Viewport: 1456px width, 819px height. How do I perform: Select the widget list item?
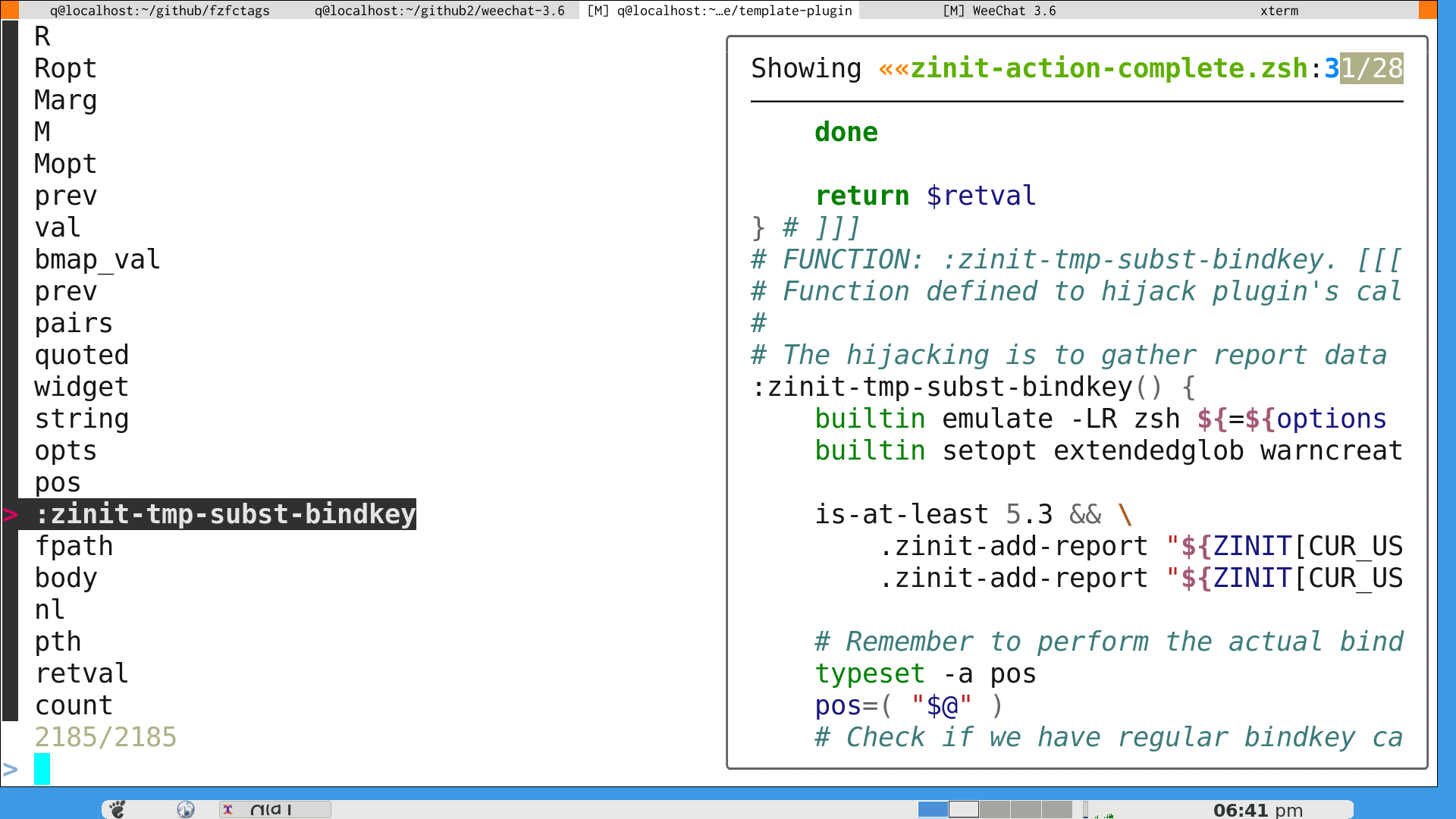tap(81, 387)
